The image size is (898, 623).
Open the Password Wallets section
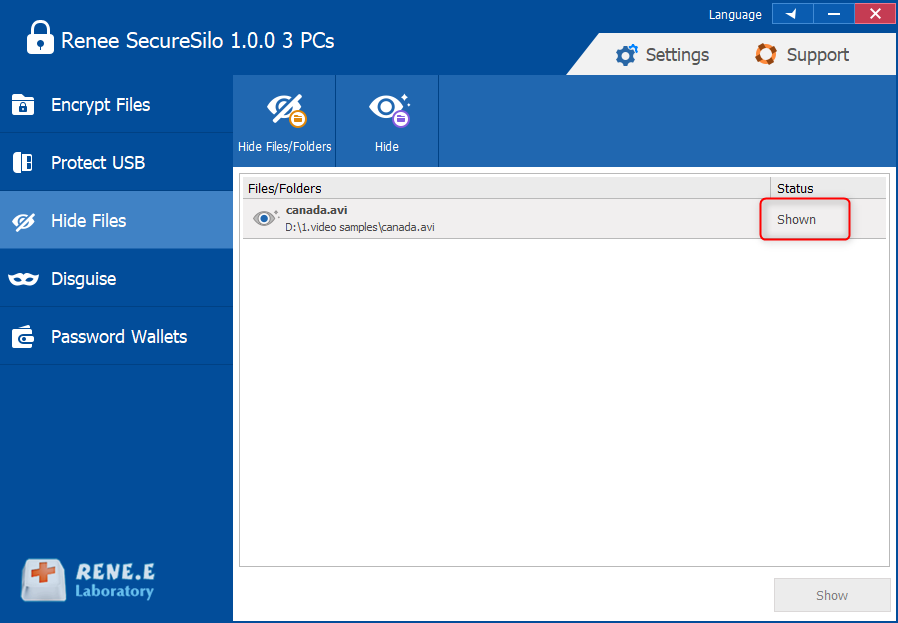pos(116,336)
